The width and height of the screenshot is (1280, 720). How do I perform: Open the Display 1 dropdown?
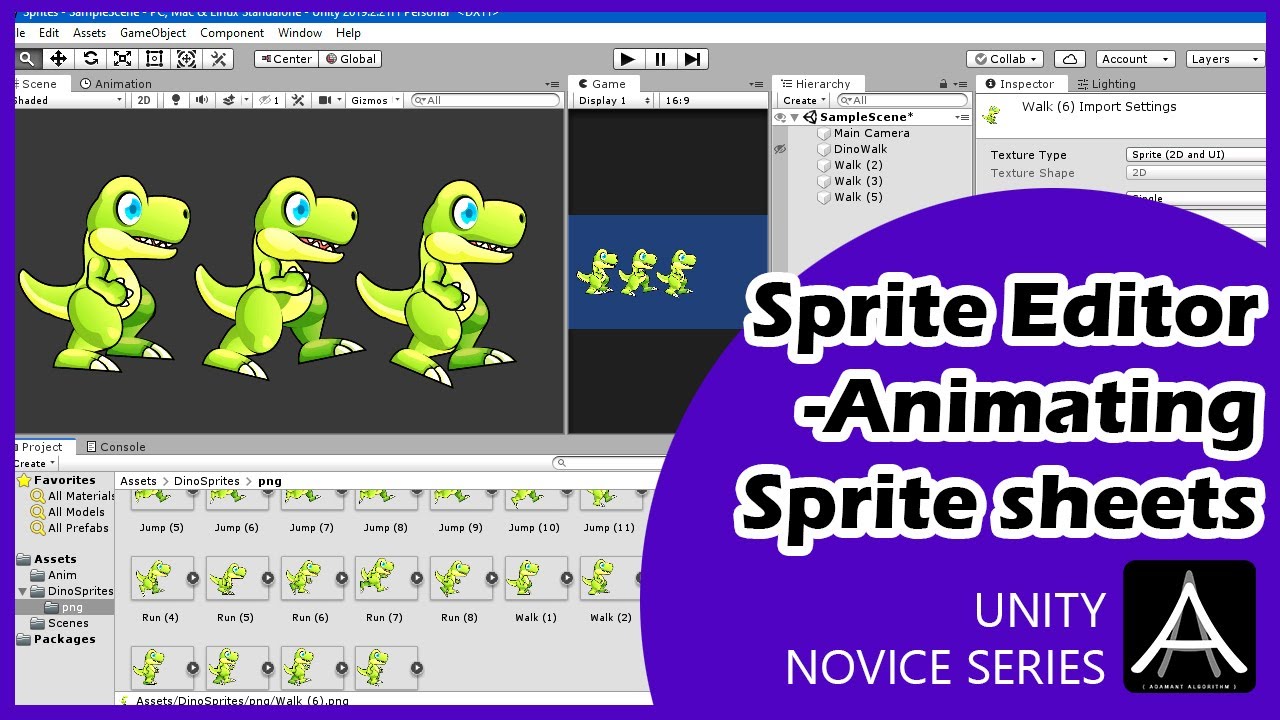coord(614,100)
